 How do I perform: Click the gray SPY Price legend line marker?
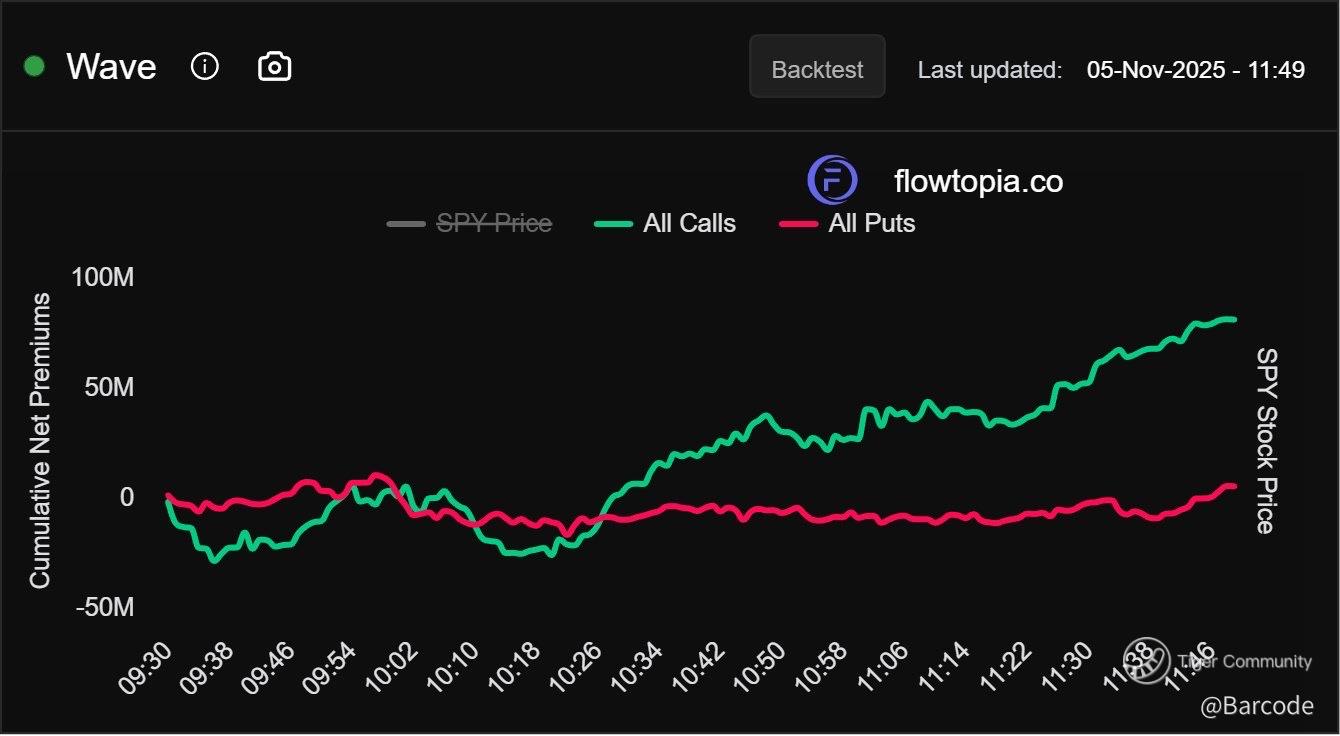[x=406, y=223]
